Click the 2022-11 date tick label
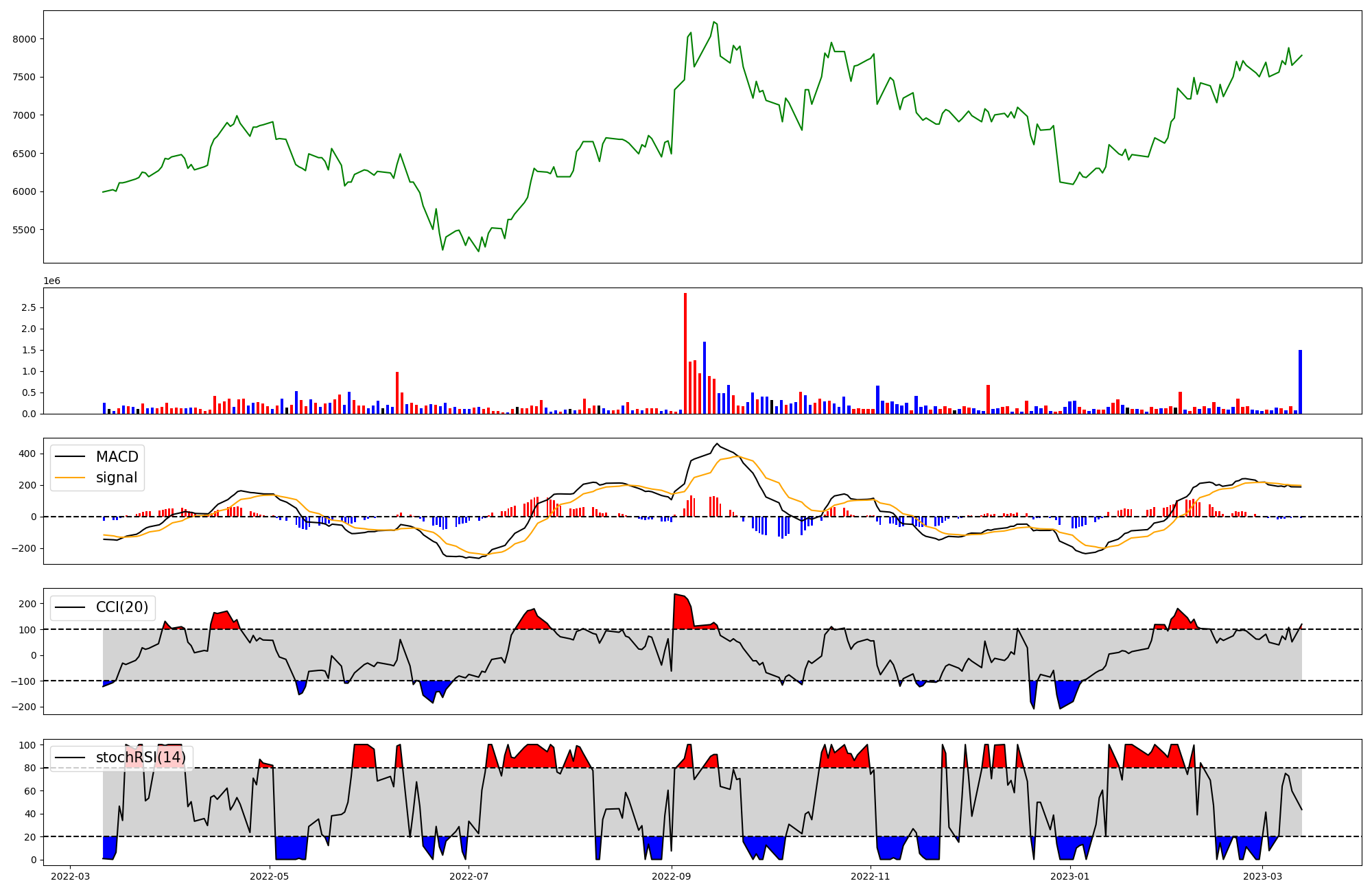Screen dimensions: 1372x892 pyautogui.click(x=871, y=876)
